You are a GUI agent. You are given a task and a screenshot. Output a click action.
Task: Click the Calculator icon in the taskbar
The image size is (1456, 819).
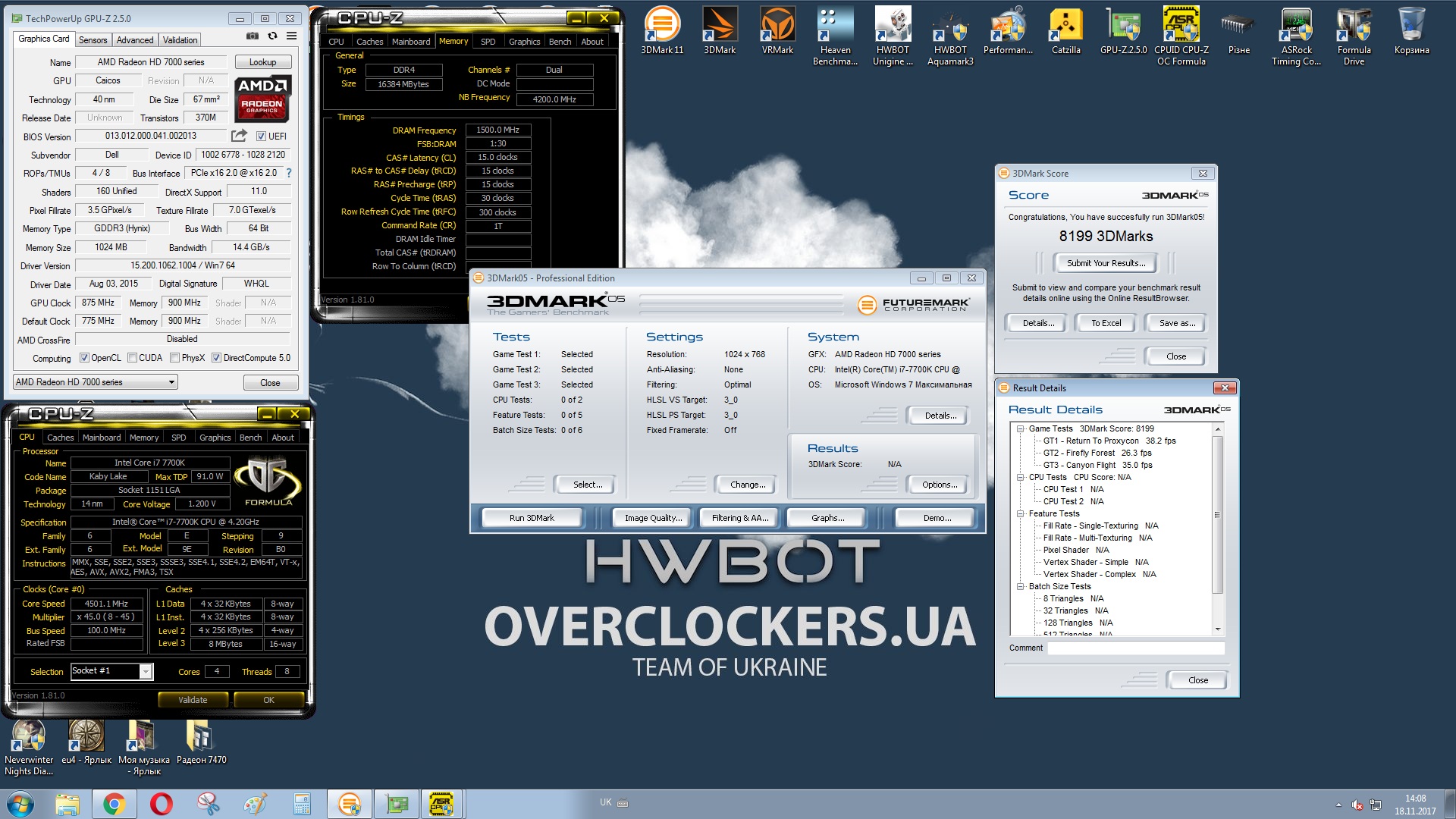(x=303, y=804)
